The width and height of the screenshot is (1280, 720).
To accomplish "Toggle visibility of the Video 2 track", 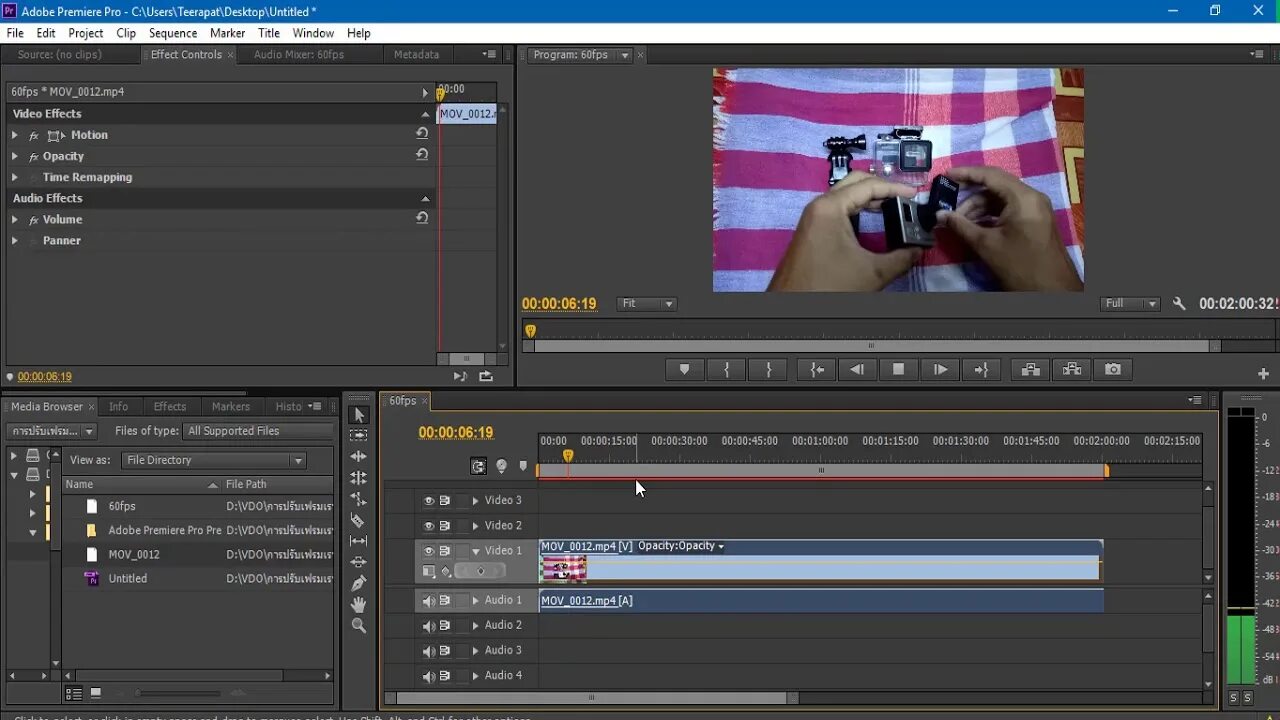I will 429,526.
